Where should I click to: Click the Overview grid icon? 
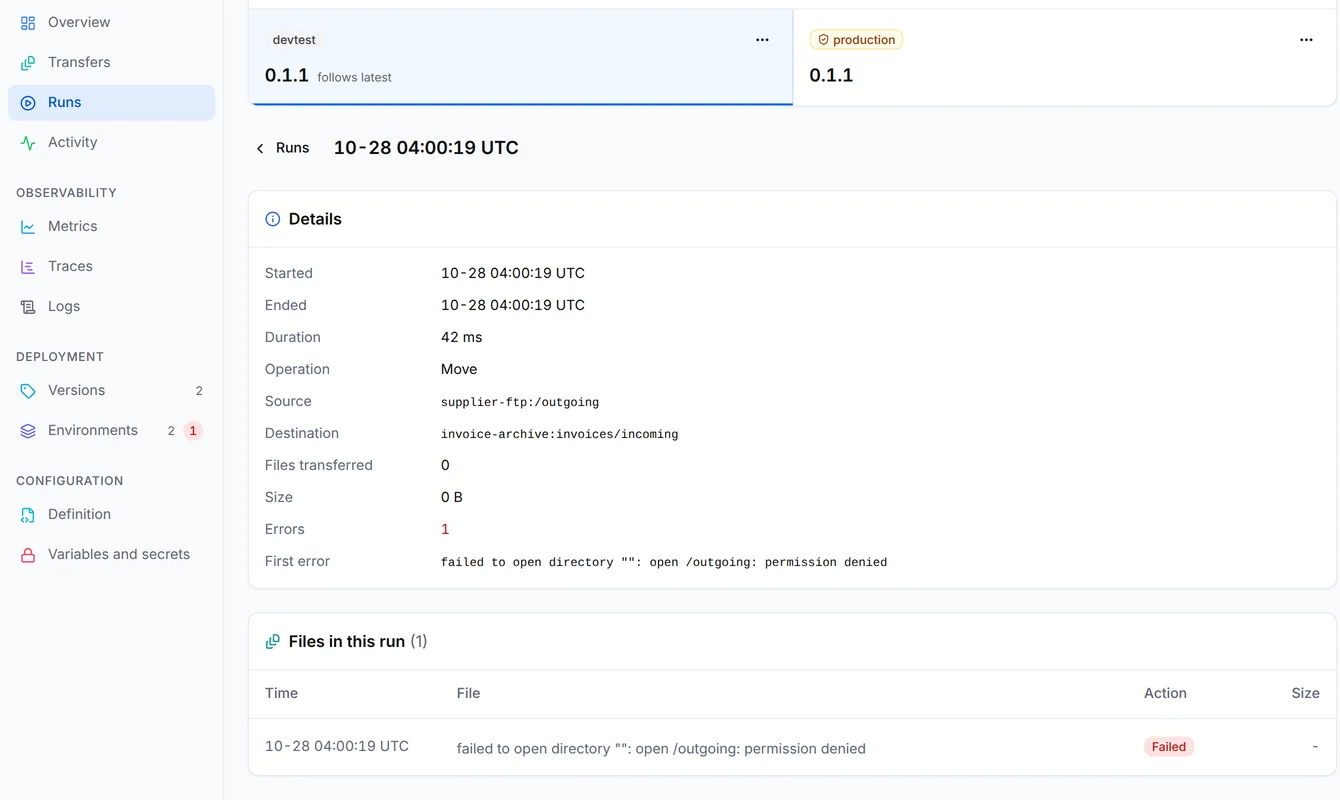28,22
